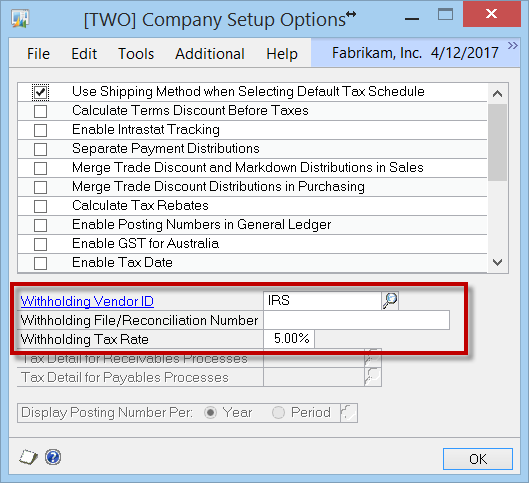Viewport: 529px width, 483px height.
Task: Click the Withholding Vendor ID field showing IRS
Action: (x=323, y=301)
